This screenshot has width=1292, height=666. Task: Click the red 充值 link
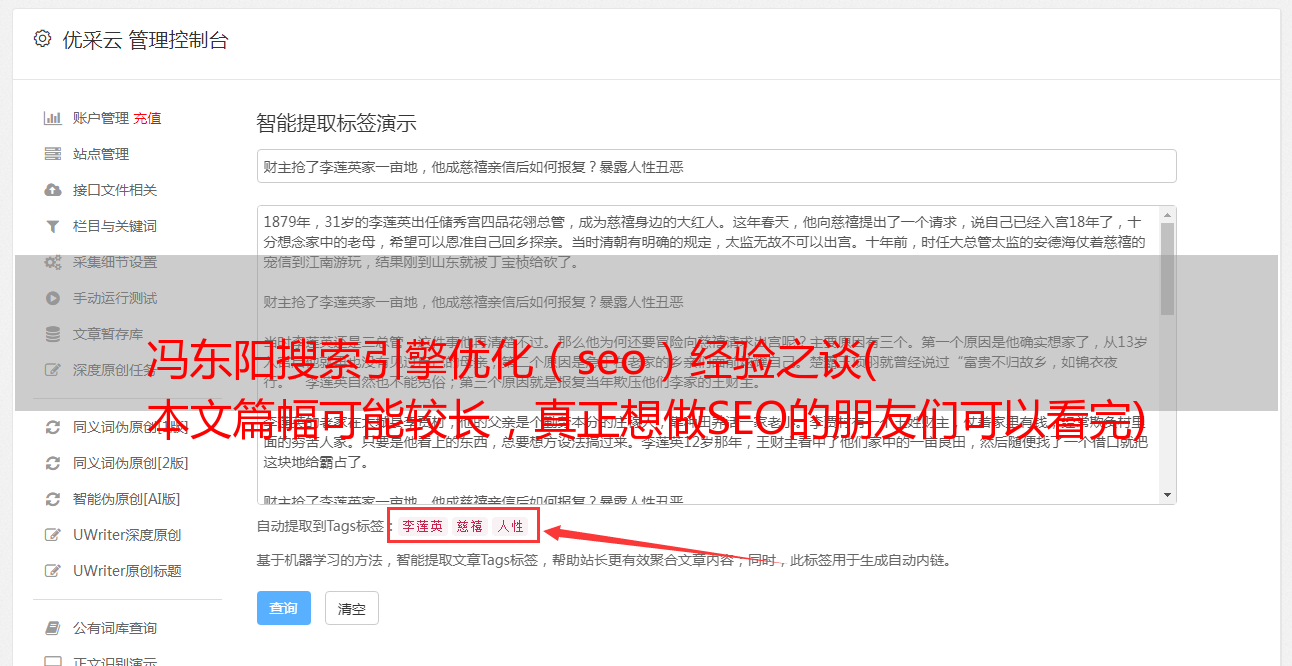(x=147, y=118)
